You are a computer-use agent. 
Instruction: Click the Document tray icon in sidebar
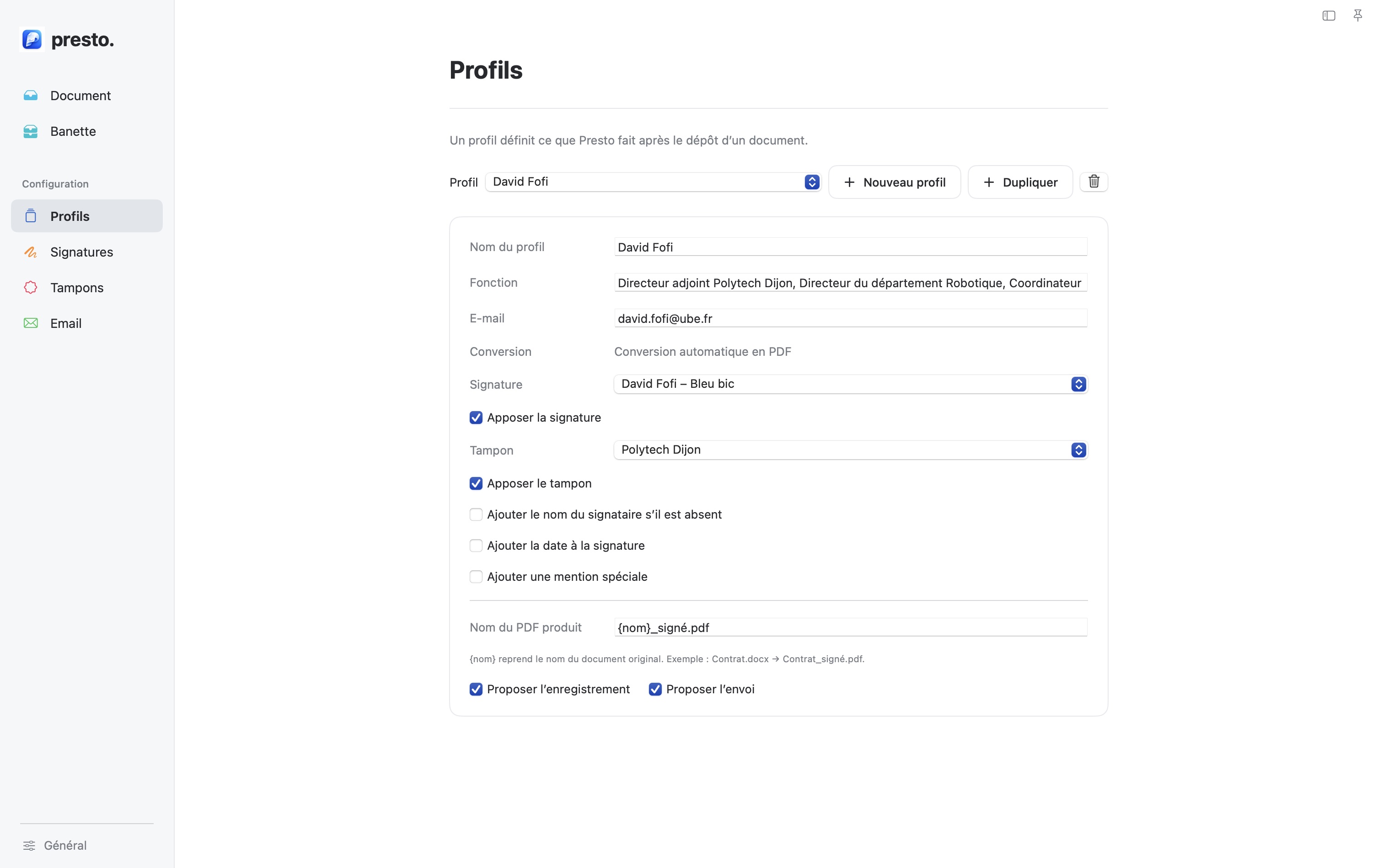[x=31, y=95]
